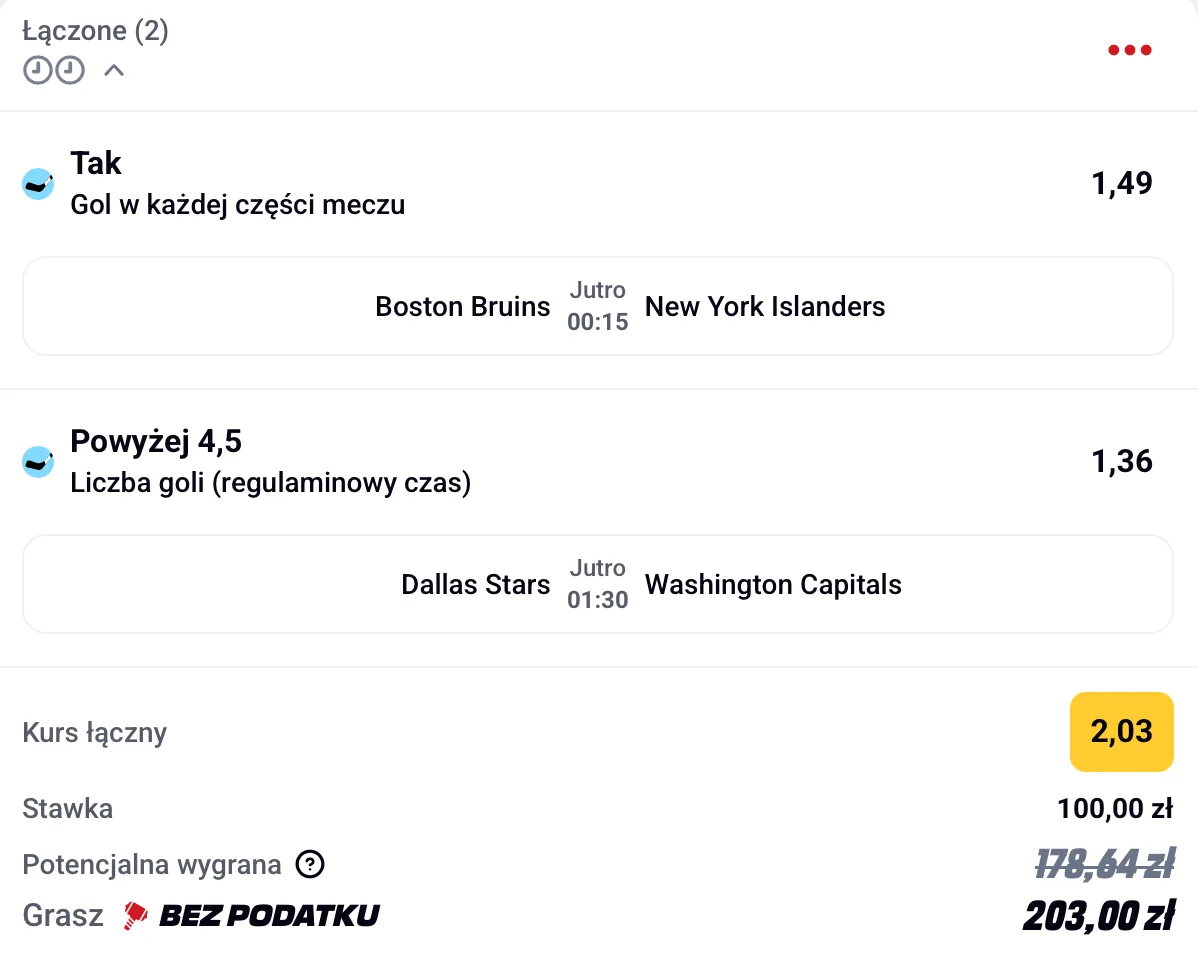
Task: Click the Gol w każdej części meczu label
Action: [x=238, y=206]
